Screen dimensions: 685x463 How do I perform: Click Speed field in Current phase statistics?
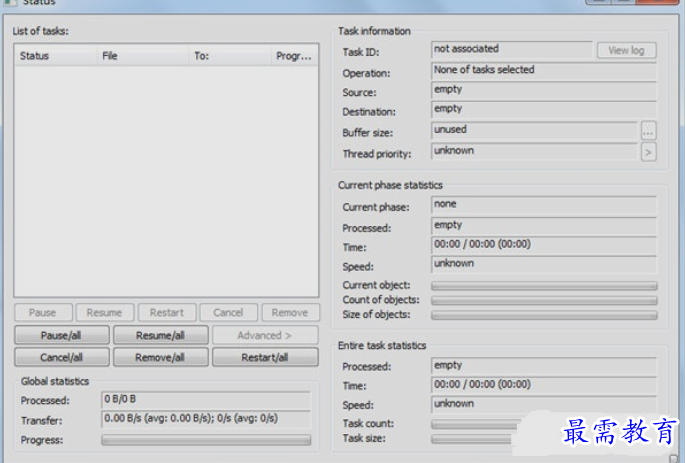(x=544, y=264)
